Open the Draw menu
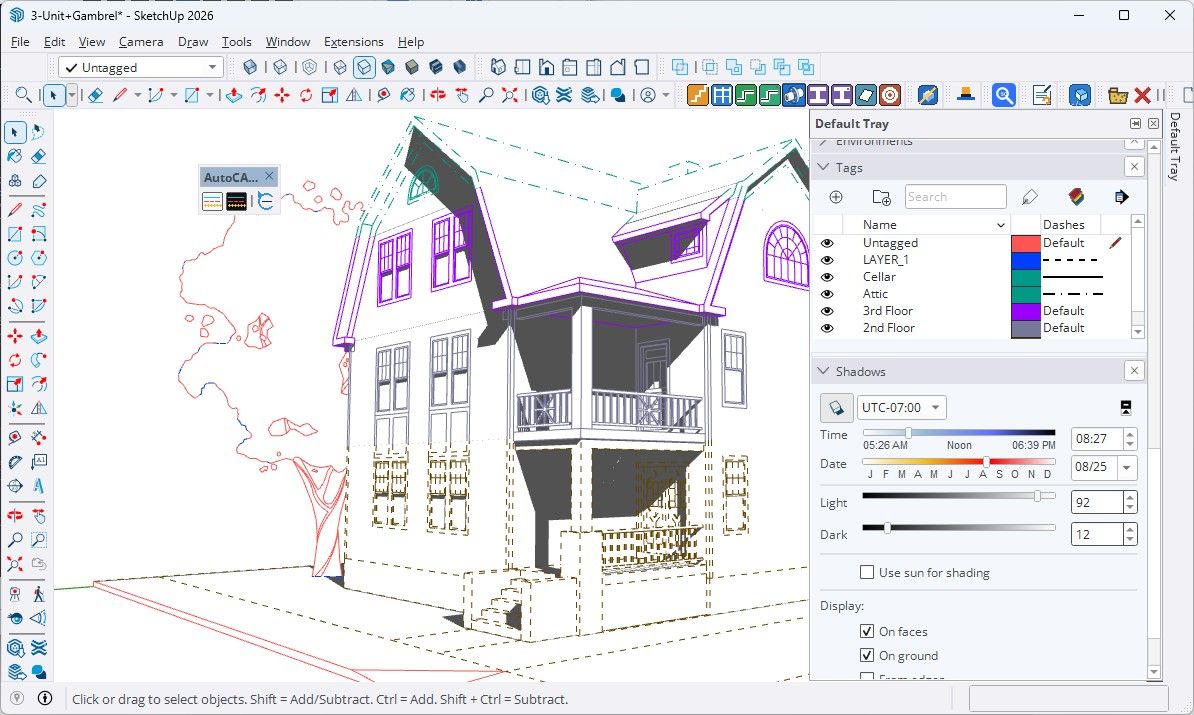The image size is (1194, 715). [193, 42]
